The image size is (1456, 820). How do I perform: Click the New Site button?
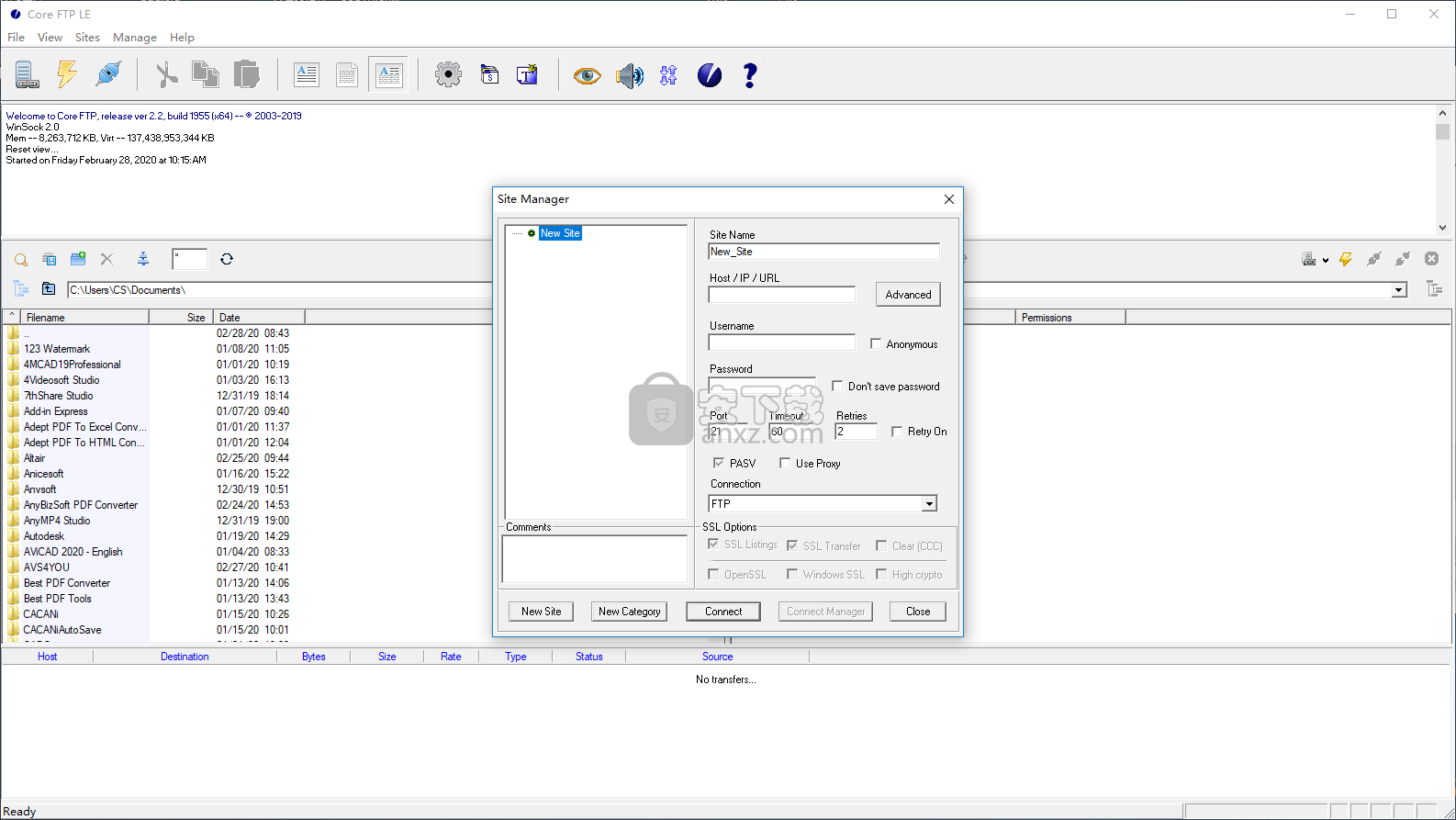tap(542, 612)
